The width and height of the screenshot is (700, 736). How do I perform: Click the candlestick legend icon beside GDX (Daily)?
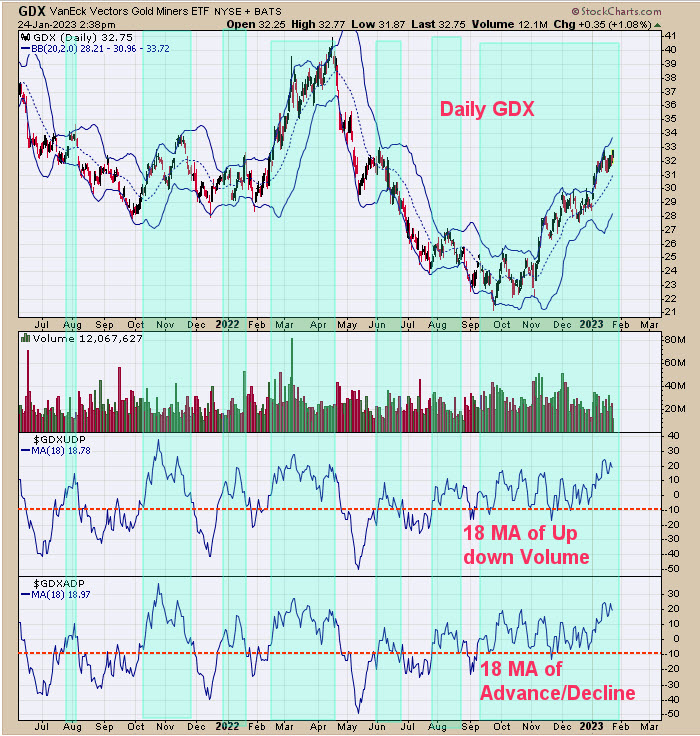[26, 37]
